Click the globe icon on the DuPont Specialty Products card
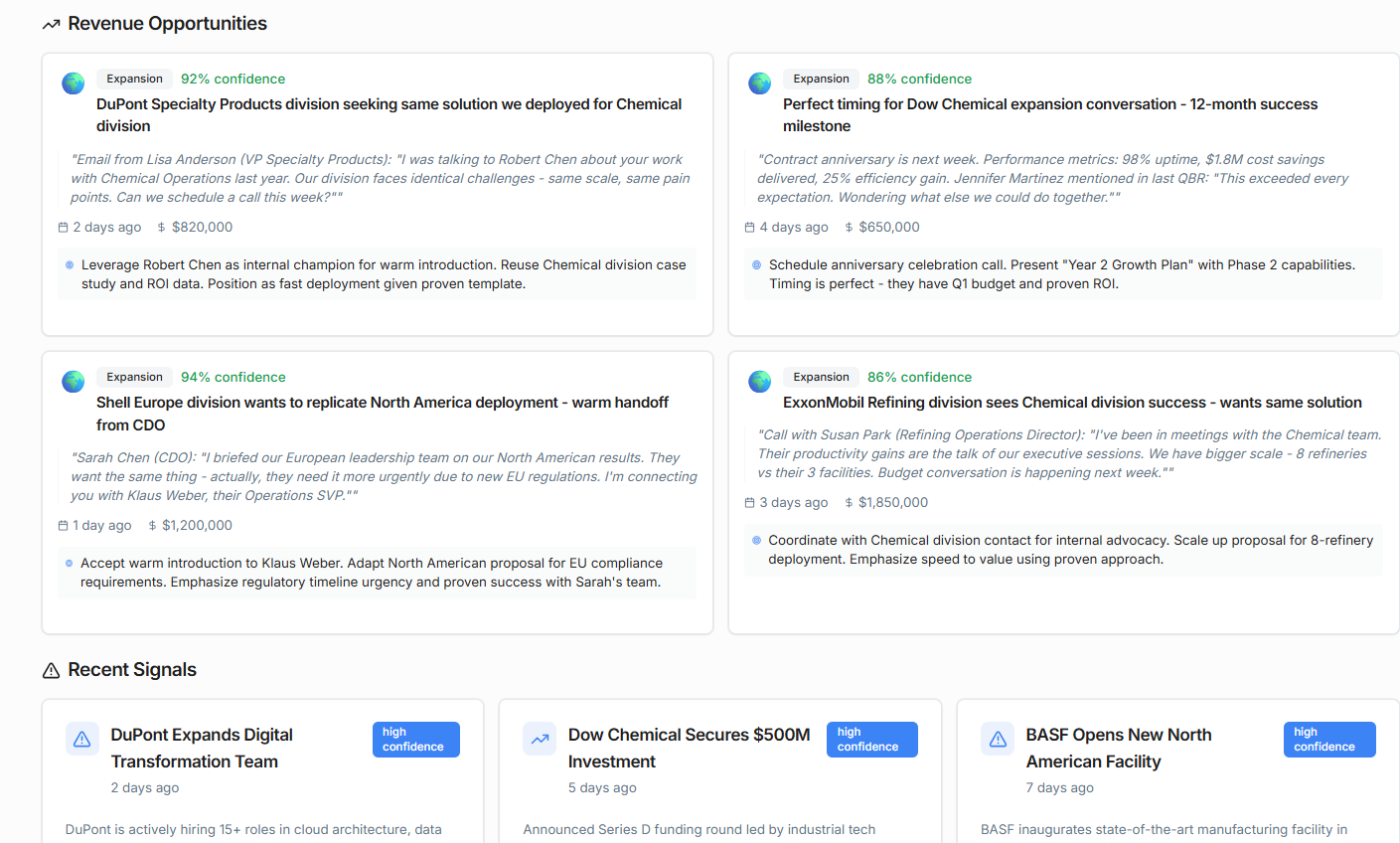The image size is (1400, 843). point(73,84)
